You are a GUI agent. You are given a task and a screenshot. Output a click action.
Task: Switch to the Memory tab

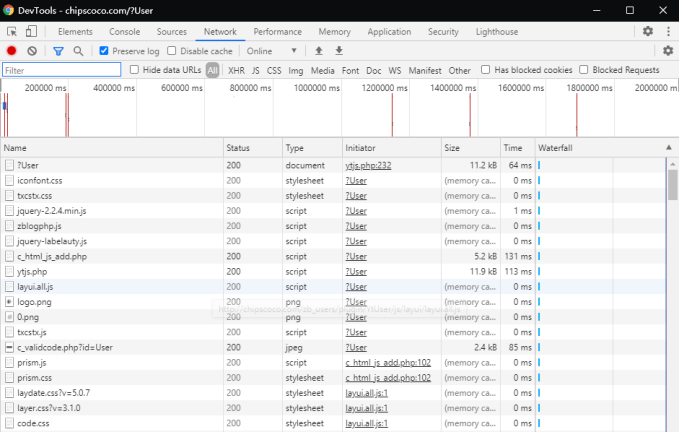pos(334,32)
